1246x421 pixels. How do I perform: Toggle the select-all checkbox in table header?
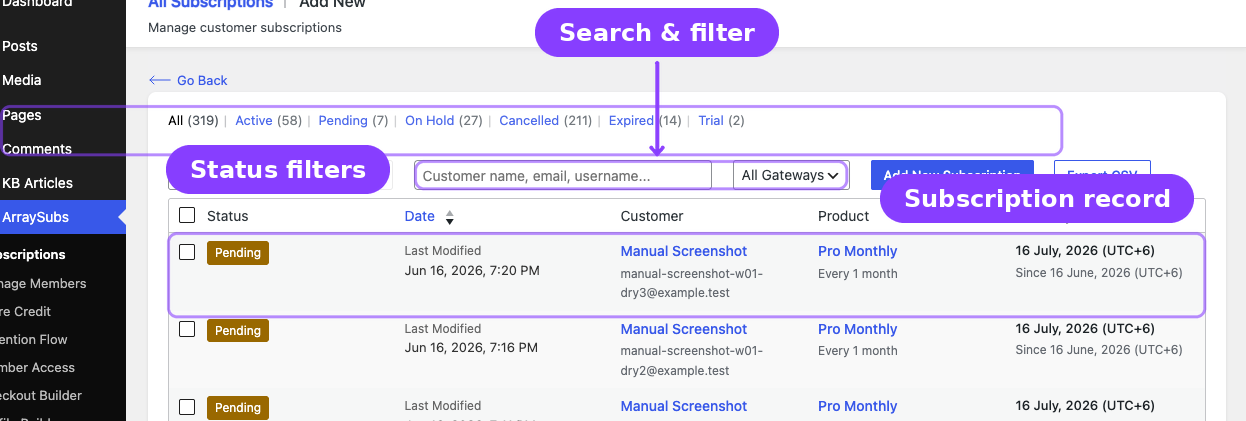point(187,215)
